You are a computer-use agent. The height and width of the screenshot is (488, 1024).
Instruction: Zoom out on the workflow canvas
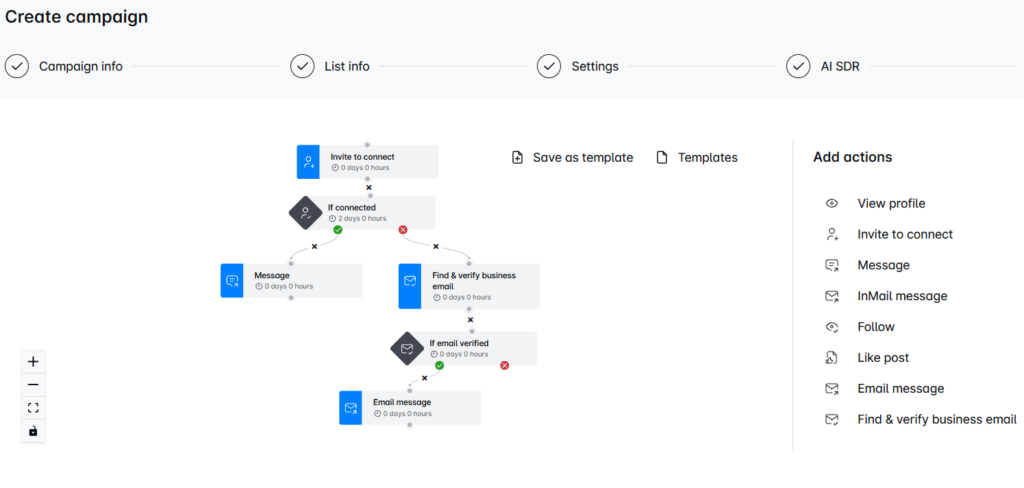[x=33, y=385]
